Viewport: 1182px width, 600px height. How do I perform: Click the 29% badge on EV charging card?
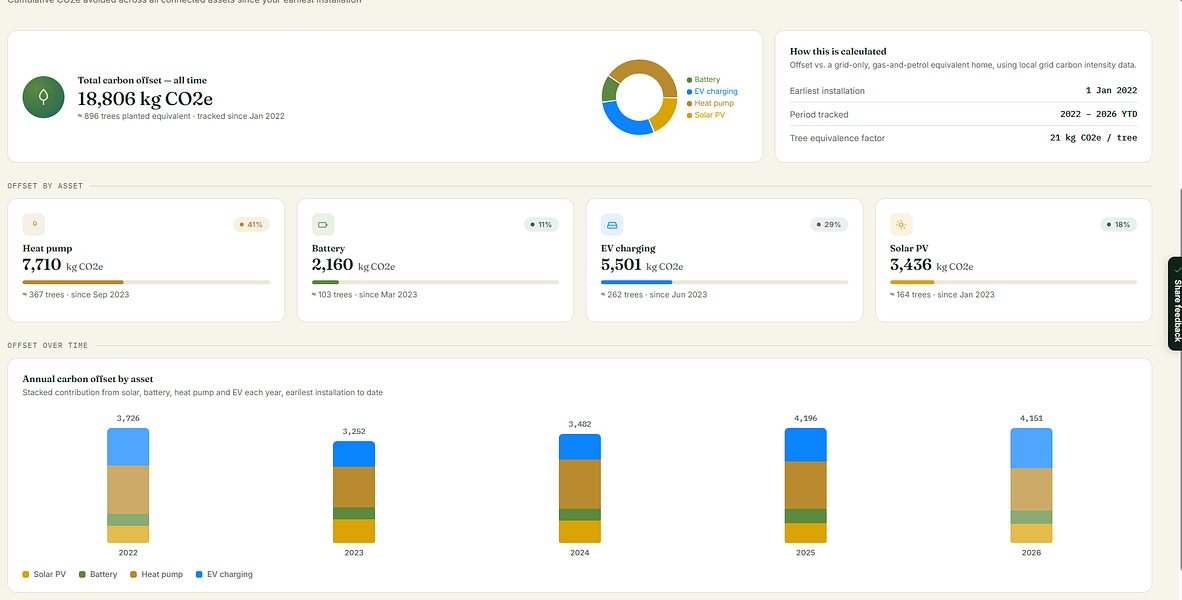pyautogui.click(x=829, y=225)
